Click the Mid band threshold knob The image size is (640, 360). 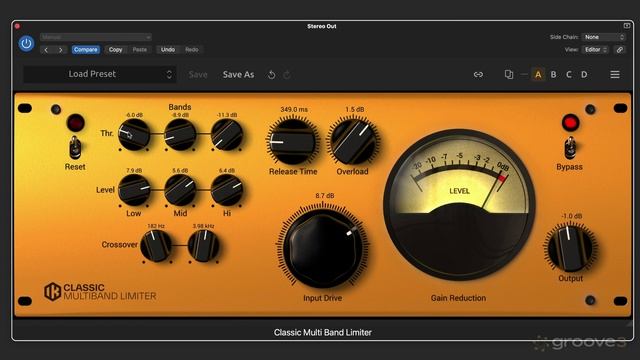point(180,134)
